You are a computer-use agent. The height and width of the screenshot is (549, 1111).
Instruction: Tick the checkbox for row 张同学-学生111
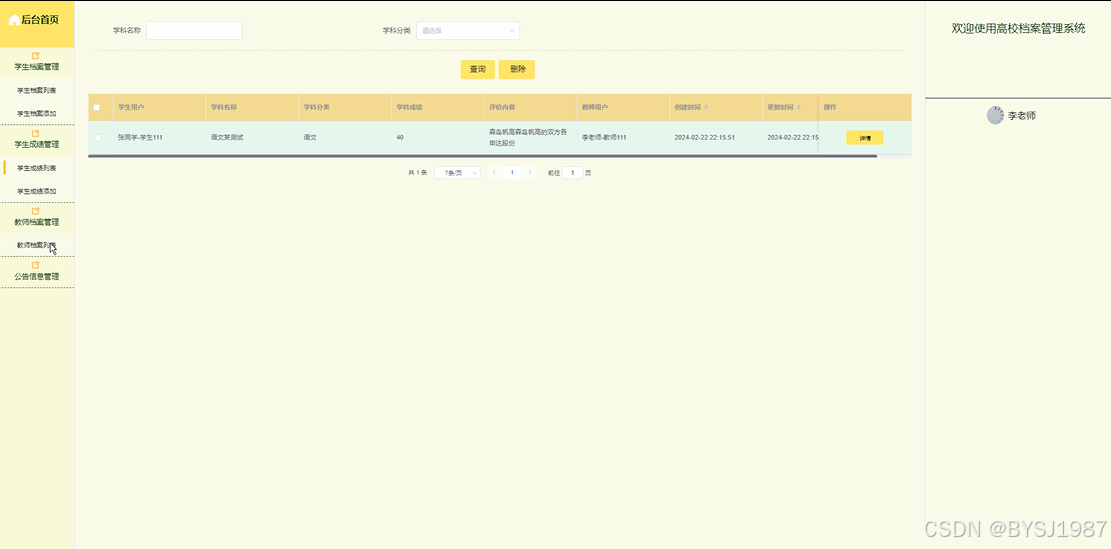click(x=98, y=137)
